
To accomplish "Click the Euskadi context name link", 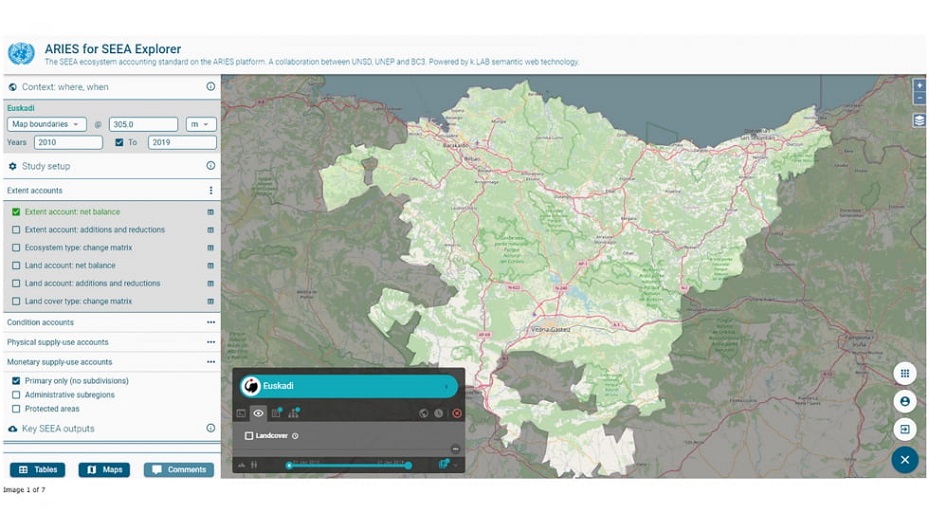I will [21, 108].
